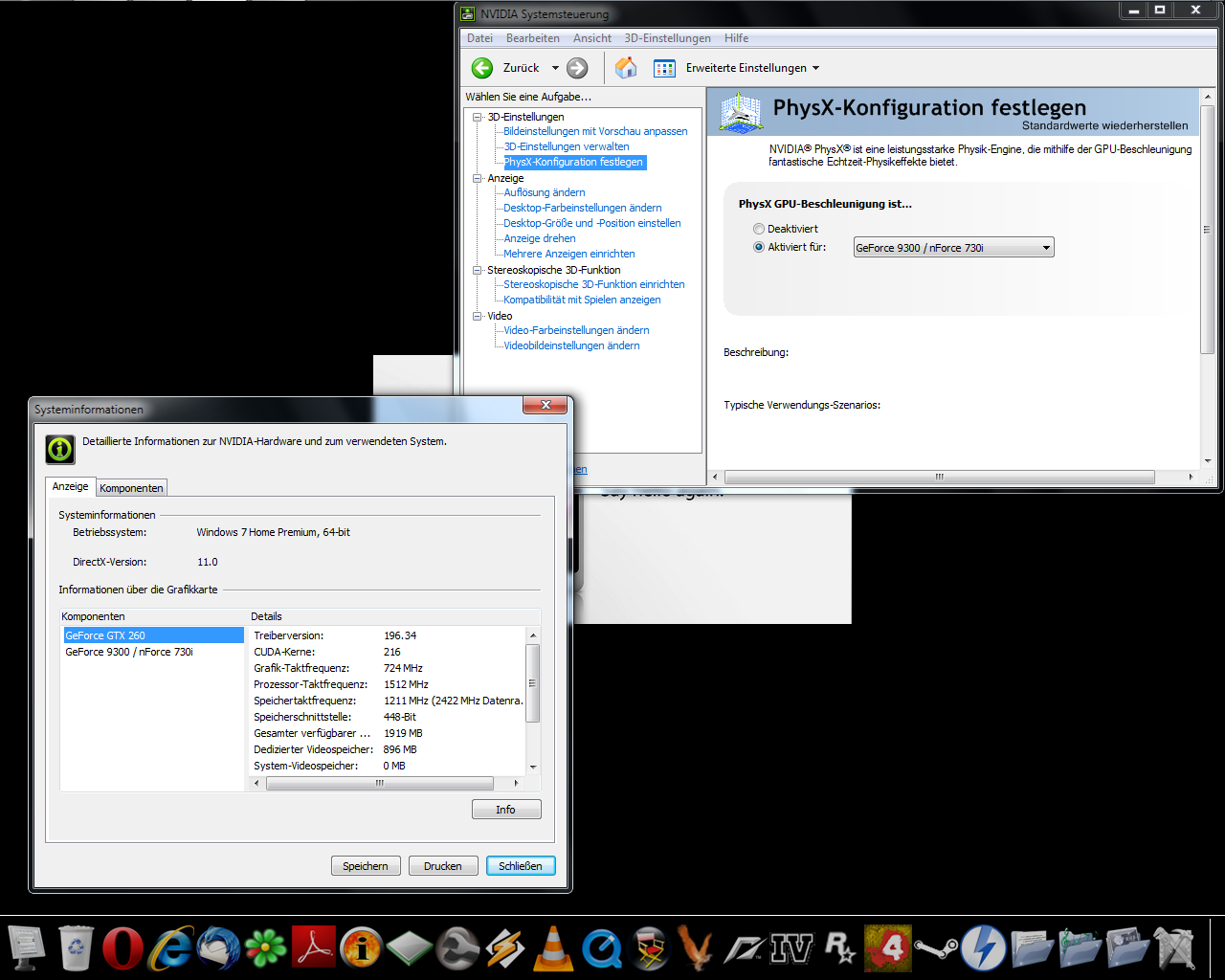Open the 3D-Einstellungen menu
Screen dimensions: 1225x980
(668, 38)
